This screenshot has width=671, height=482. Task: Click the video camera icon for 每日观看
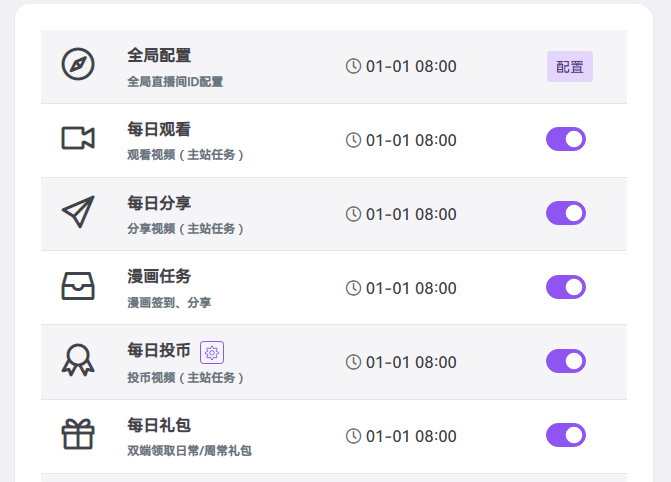[78, 138]
